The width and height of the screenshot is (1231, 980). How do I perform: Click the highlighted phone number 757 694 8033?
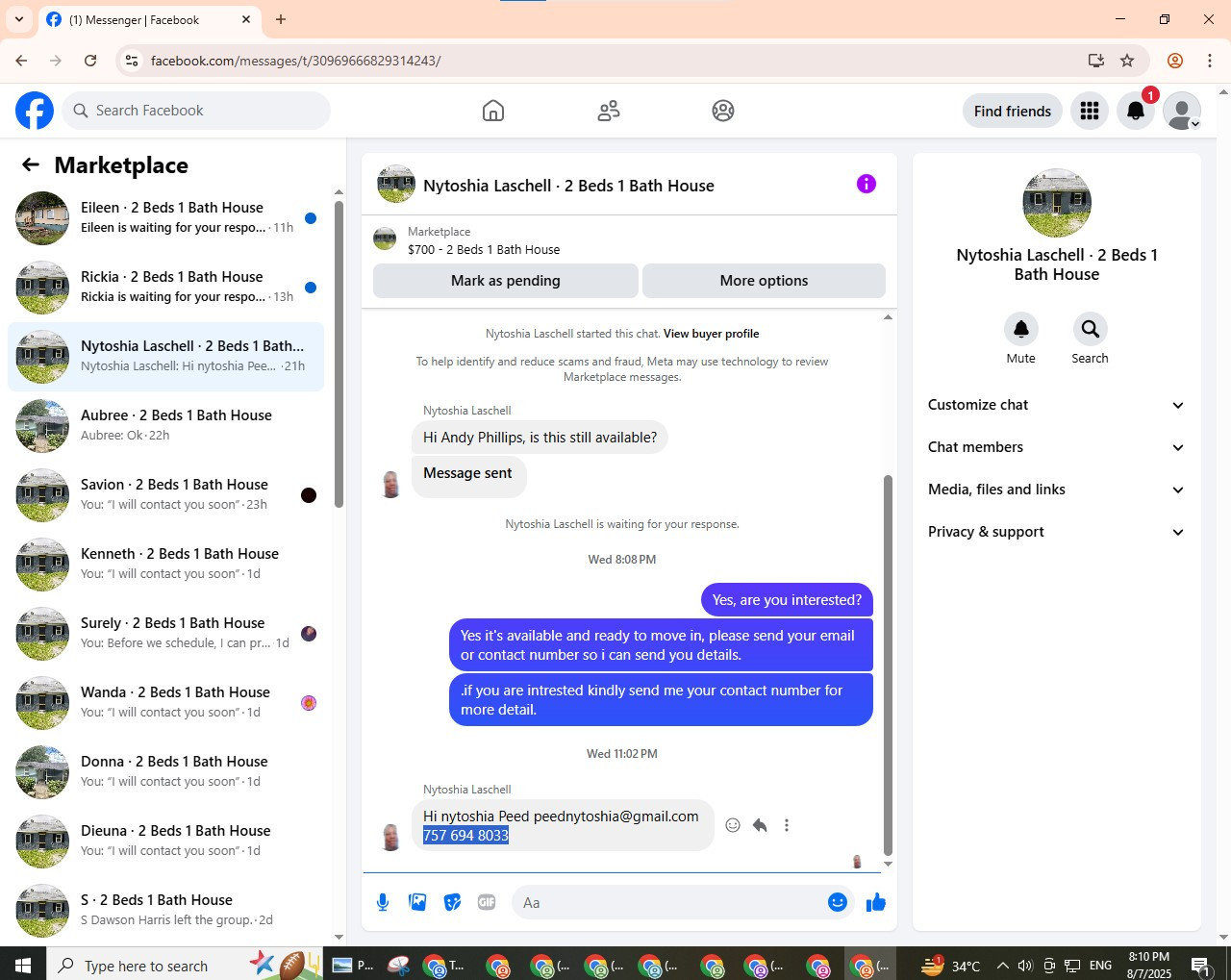465,836
